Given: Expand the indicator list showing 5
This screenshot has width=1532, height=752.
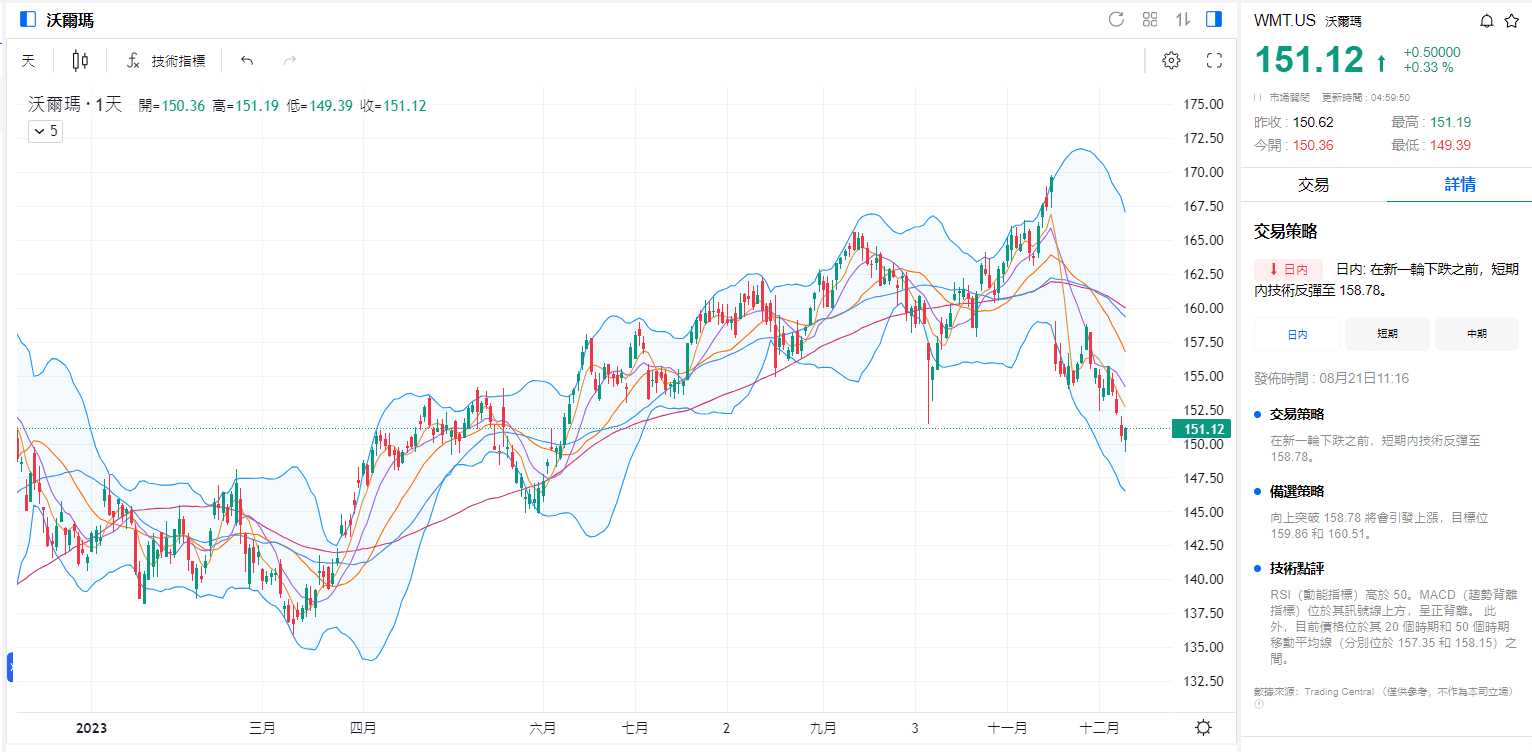Looking at the screenshot, I should [x=45, y=131].
